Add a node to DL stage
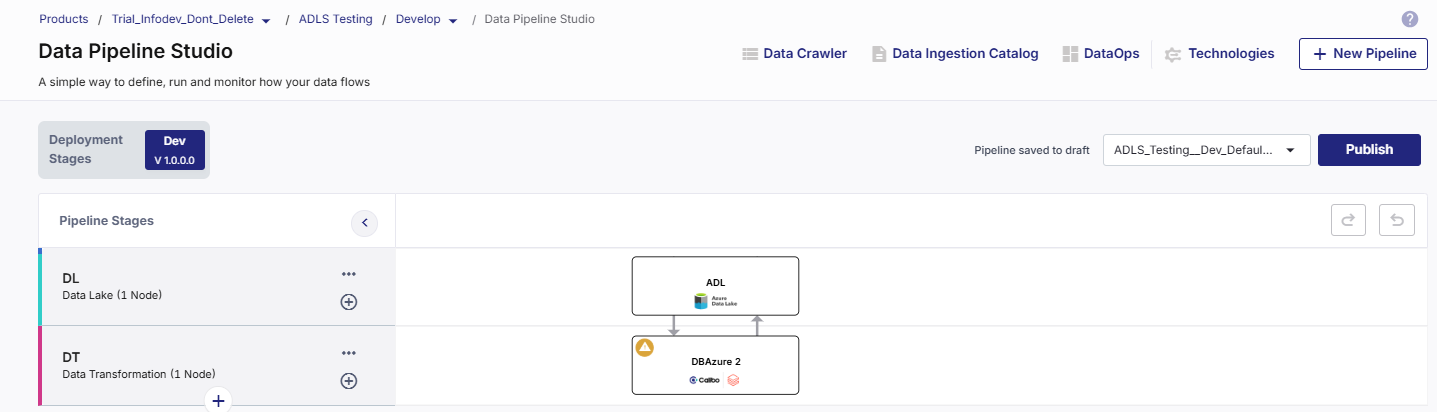This screenshot has height=412, width=1437. [x=349, y=302]
